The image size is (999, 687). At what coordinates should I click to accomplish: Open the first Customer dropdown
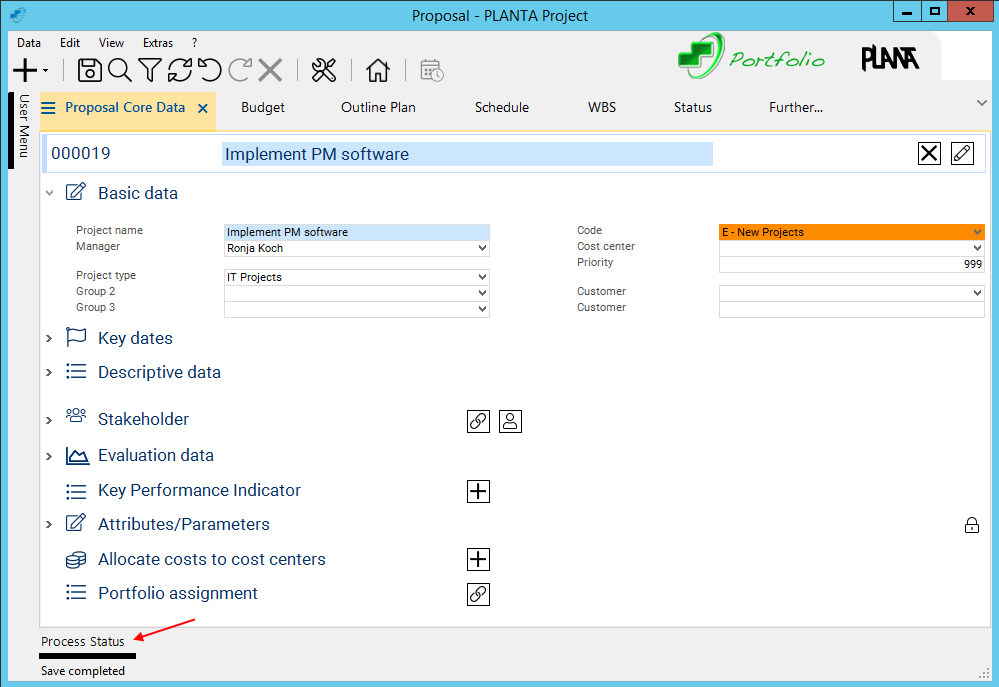pyautogui.click(x=977, y=293)
